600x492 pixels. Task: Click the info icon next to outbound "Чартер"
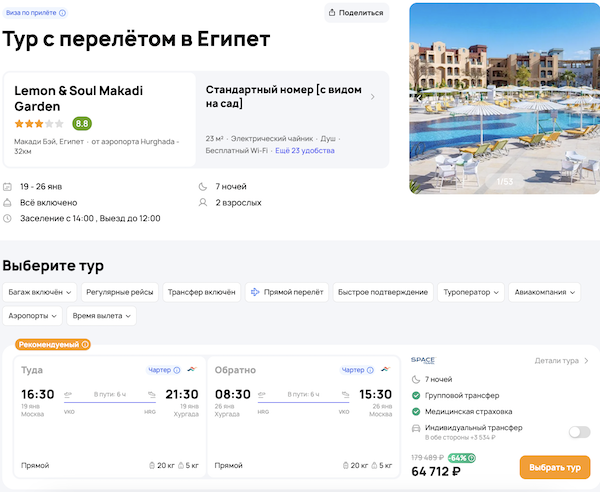click(177, 370)
